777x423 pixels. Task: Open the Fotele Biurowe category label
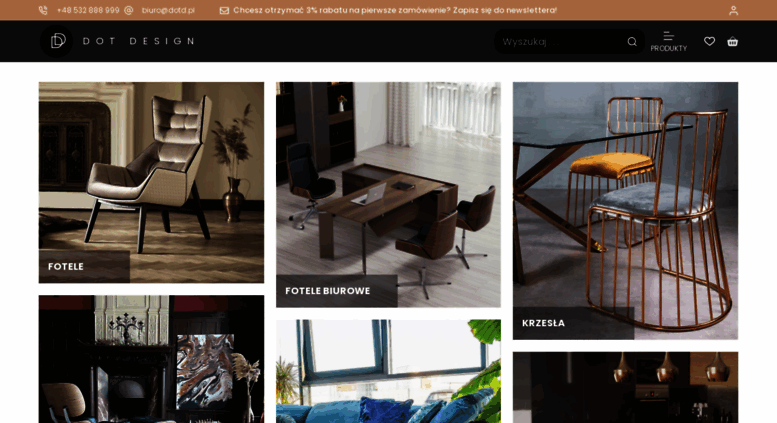[x=328, y=291]
